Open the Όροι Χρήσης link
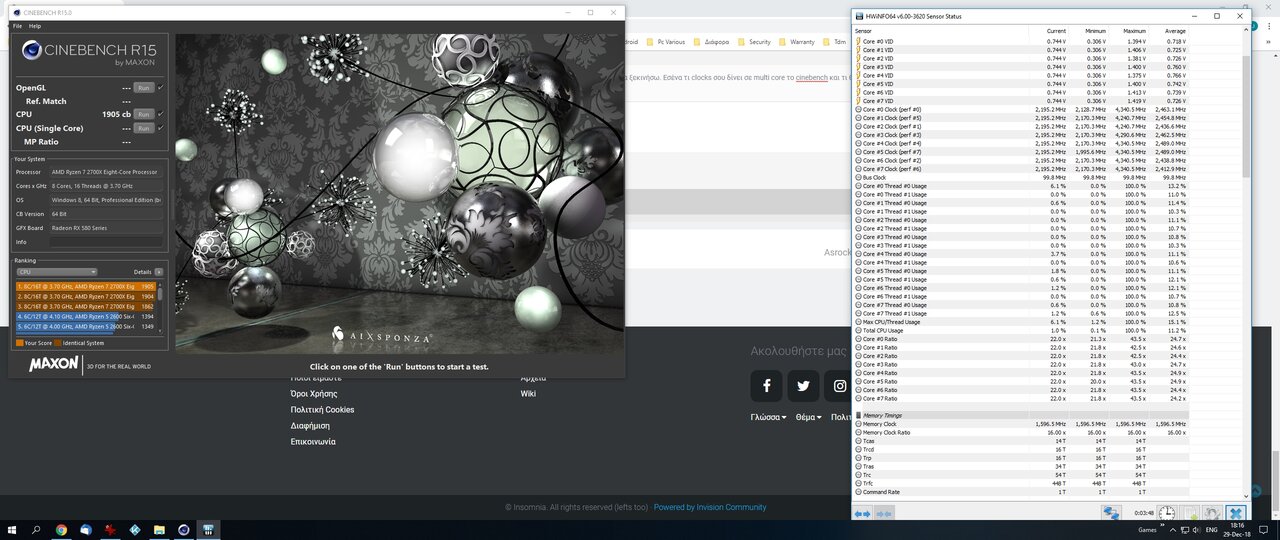 (x=316, y=394)
